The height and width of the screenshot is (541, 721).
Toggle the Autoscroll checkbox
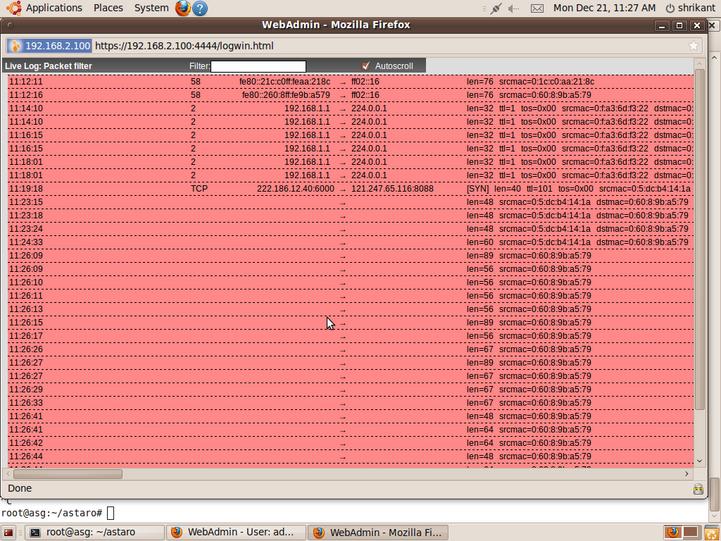[x=366, y=66]
